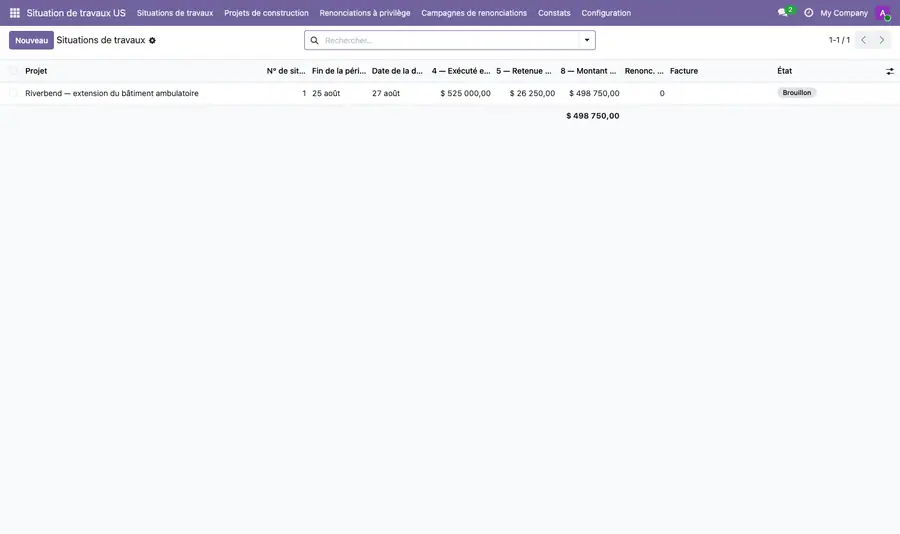The width and height of the screenshot is (900, 534).
Task: Sort by 5 — Retenue column header
Action: click(x=524, y=71)
